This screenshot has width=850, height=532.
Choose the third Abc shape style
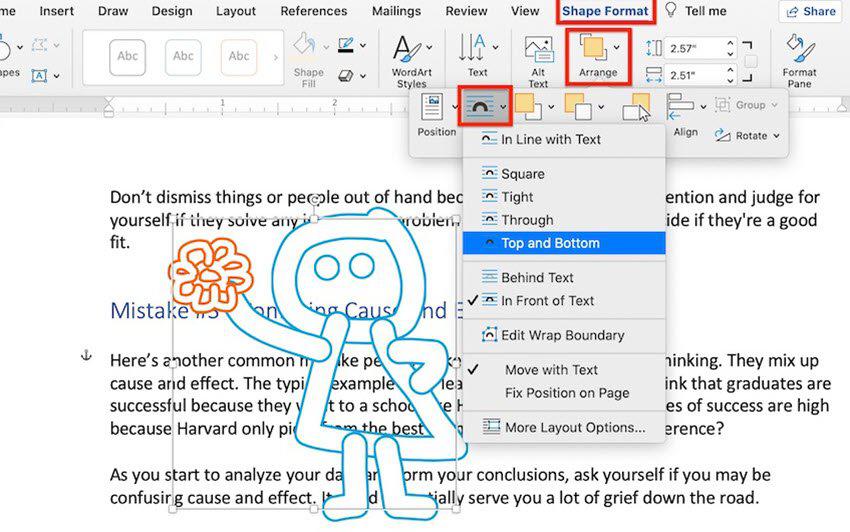coord(239,56)
